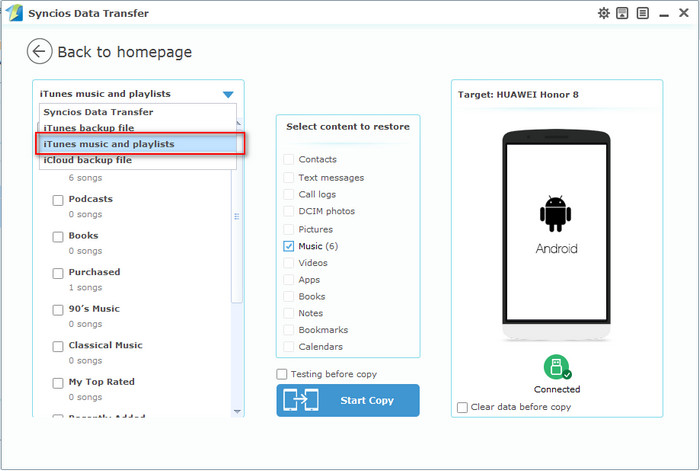Check the Books playlist checkbox
Viewport: 700px width, 471px height.
(58, 237)
